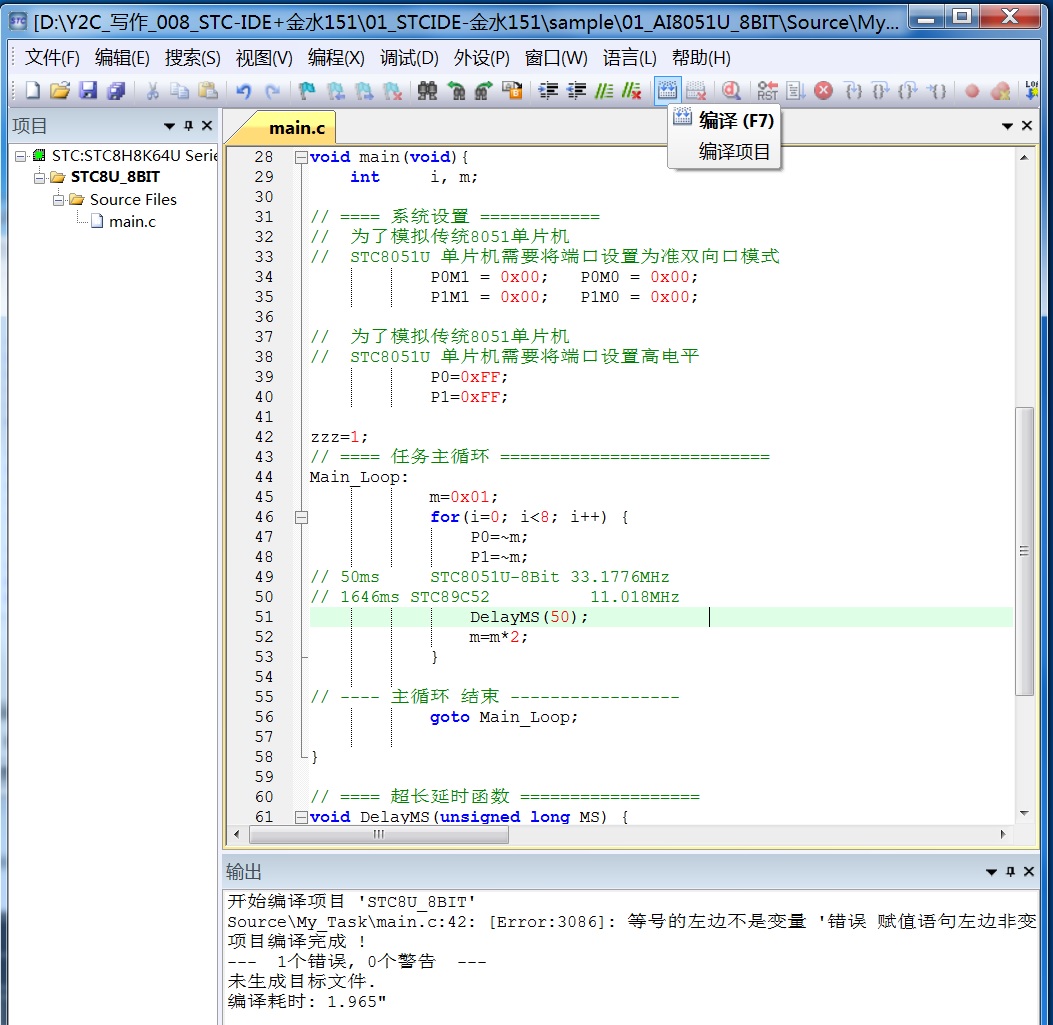Open the 语言(L) menu
The width and height of the screenshot is (1053, 1025).
[629, 58]
